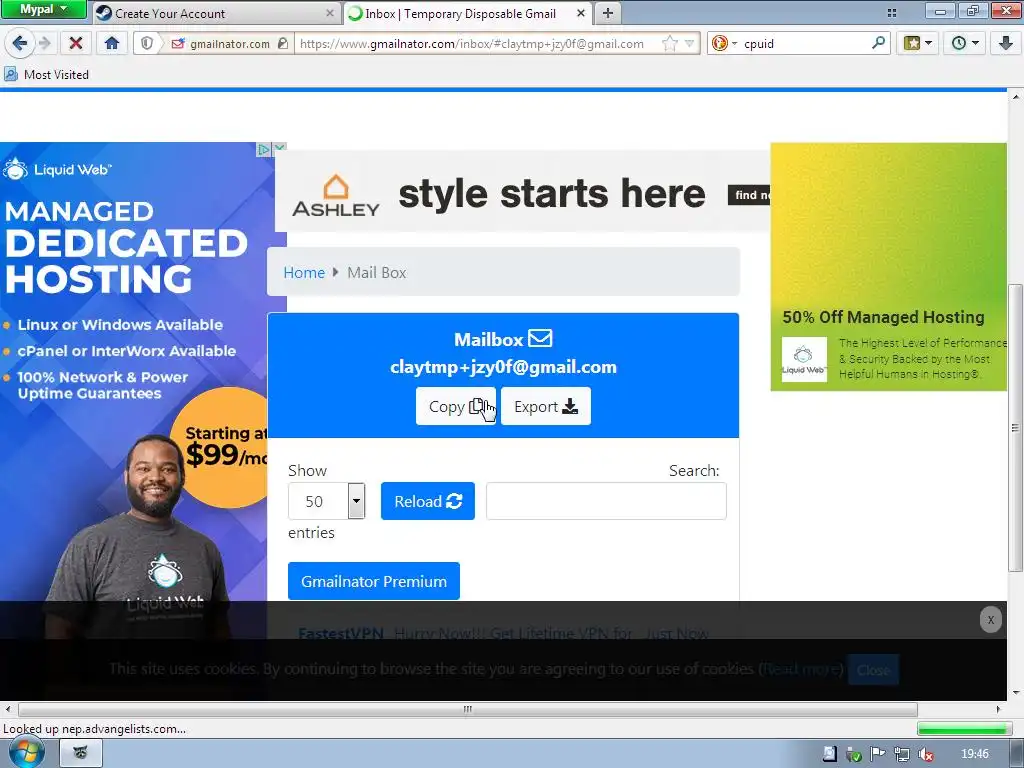
Task: Click the FastestVPN inbox entry
Action: [x=504, y=633]
